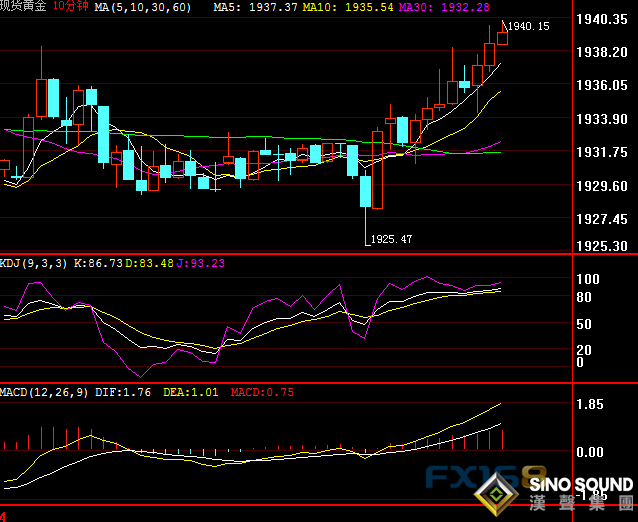The image size is (638, 522).
Task: Select the 10分钟 timeframe label
Action: point(71,7)
